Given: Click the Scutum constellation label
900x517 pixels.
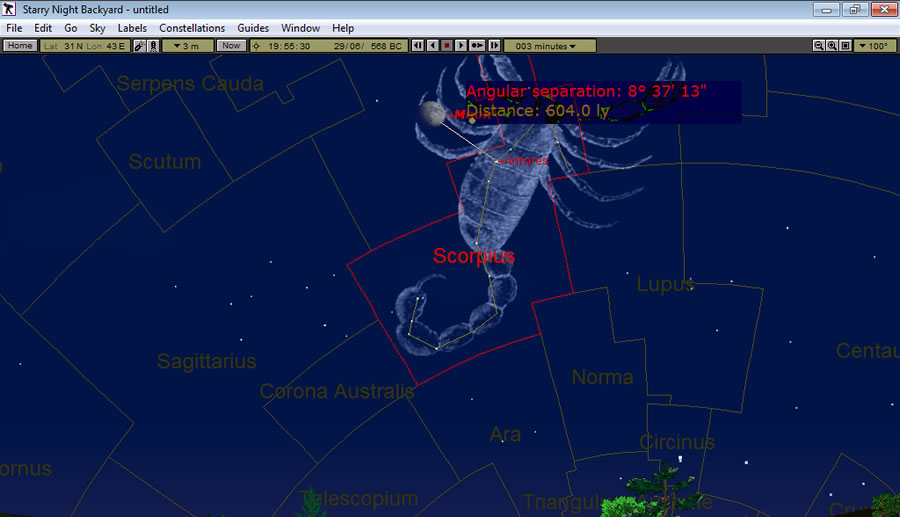Looking at the screenshot, I should coord(165,162).
